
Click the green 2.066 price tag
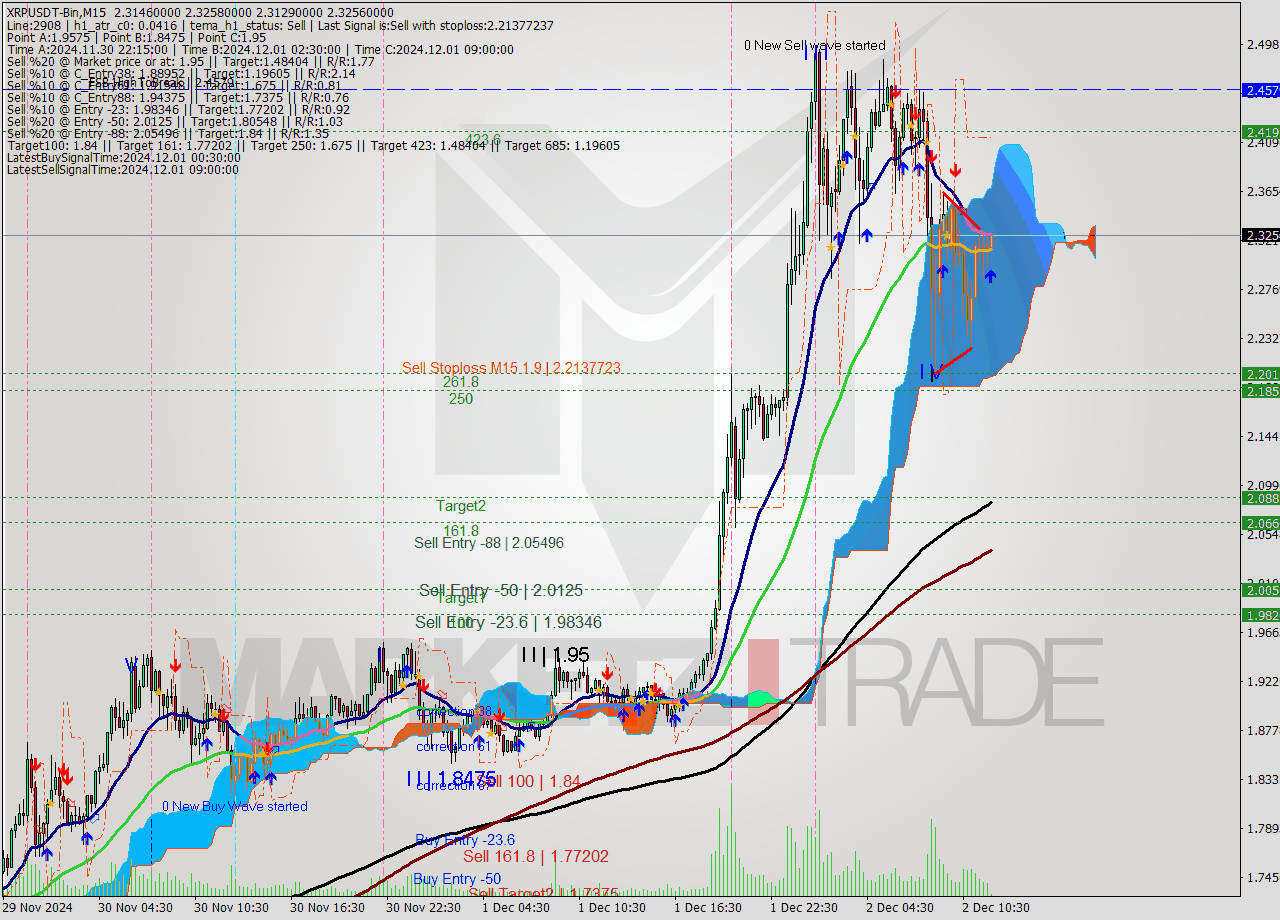pyautogui.click(x=1260, y=522)
